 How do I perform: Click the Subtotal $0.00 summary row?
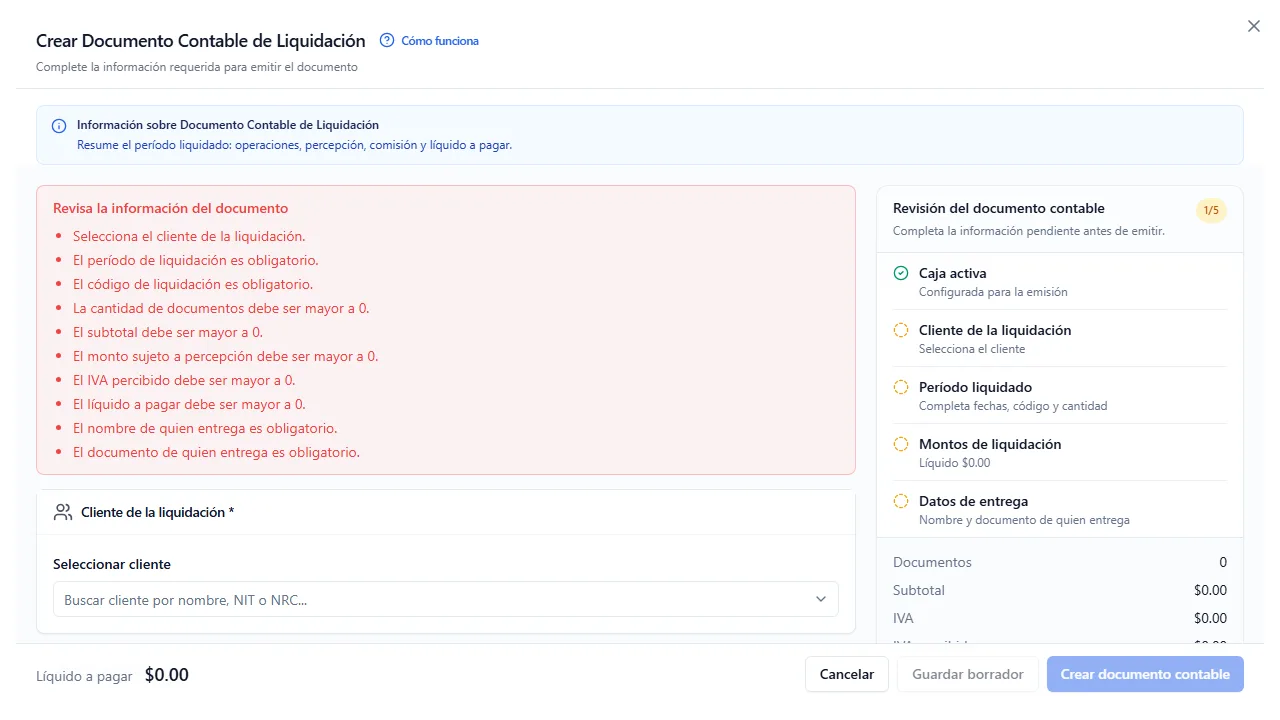coord(1060,590)
